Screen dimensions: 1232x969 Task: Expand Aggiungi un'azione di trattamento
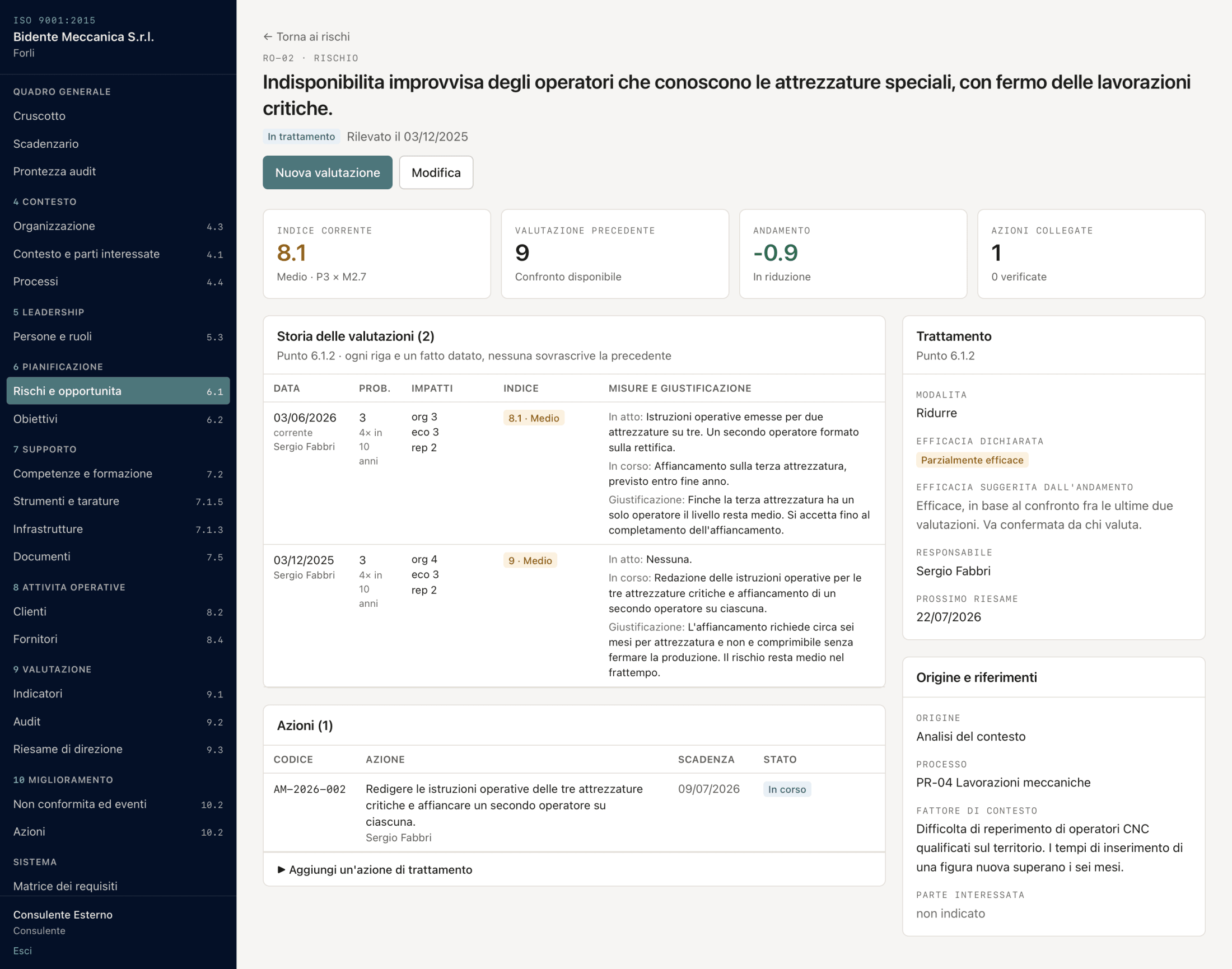(x=375, y=870)
